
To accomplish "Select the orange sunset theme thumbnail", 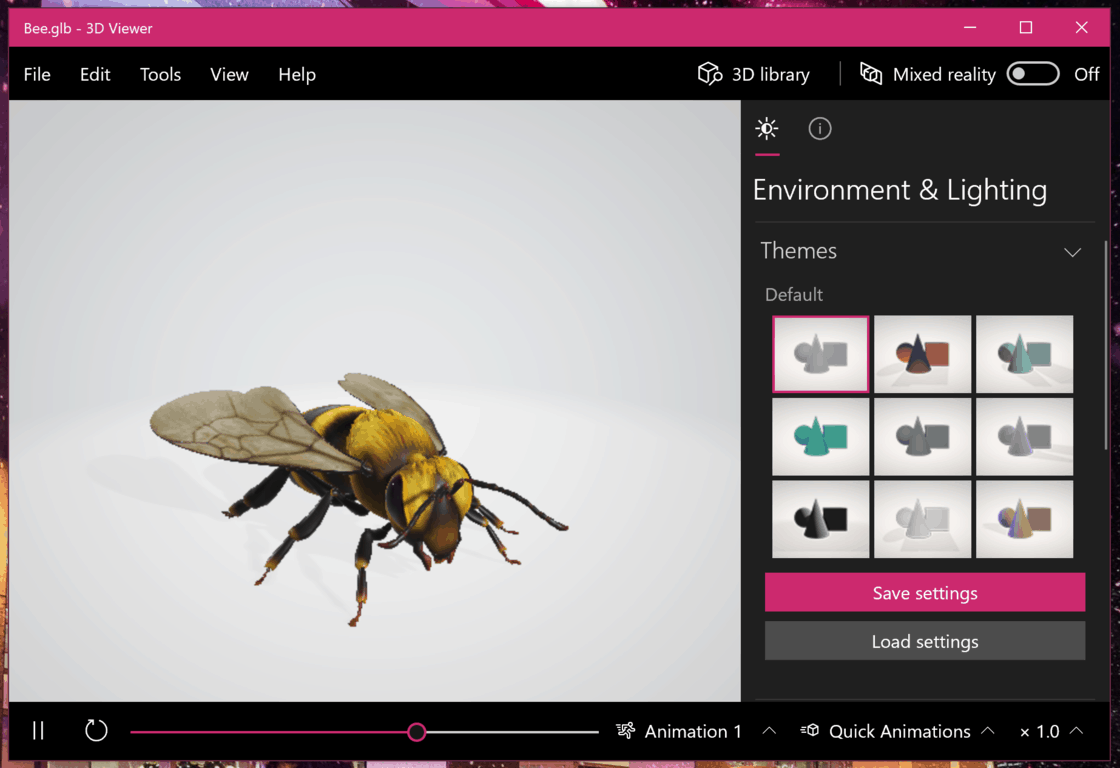I will pyautogui.click(x=922, y=354).
